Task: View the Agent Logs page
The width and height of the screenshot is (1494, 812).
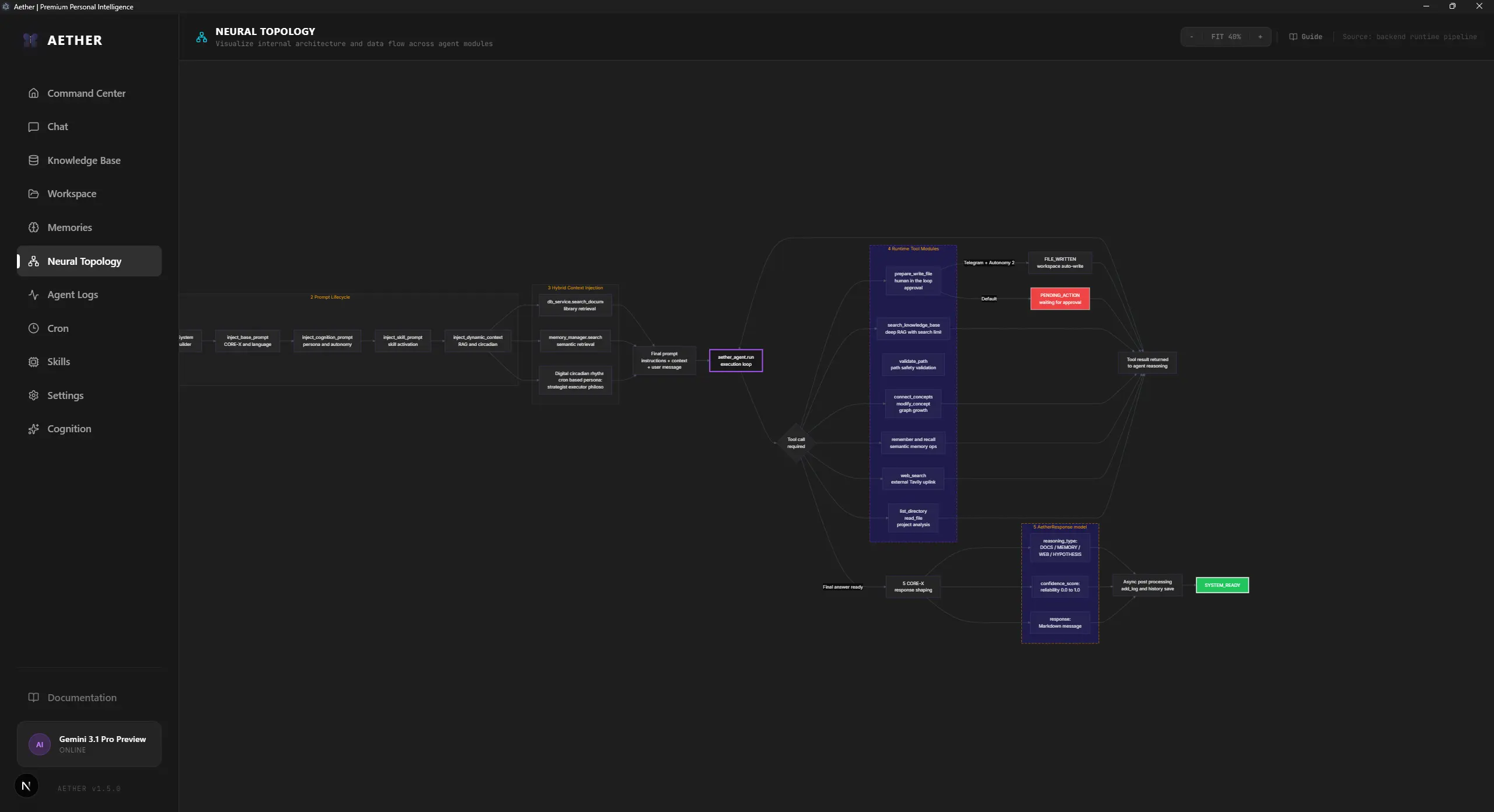Action: coord(89,295)
